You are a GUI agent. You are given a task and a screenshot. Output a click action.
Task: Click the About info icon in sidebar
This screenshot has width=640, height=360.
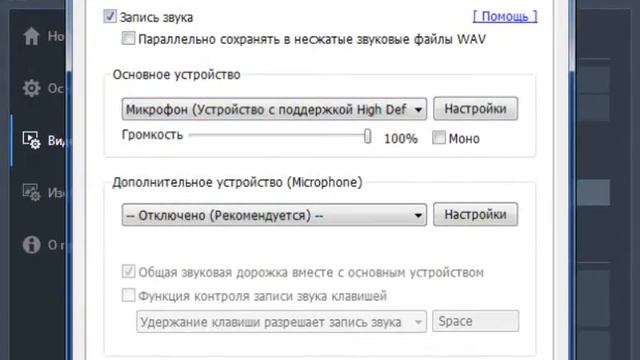31,244
